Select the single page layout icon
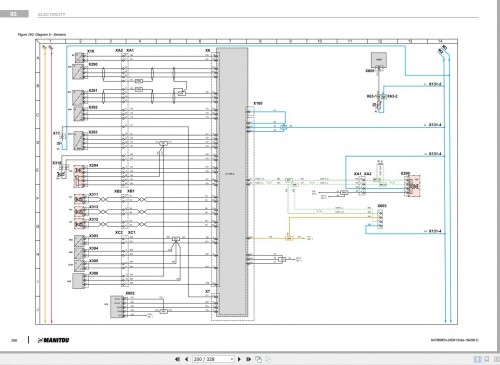 point(478,359)
